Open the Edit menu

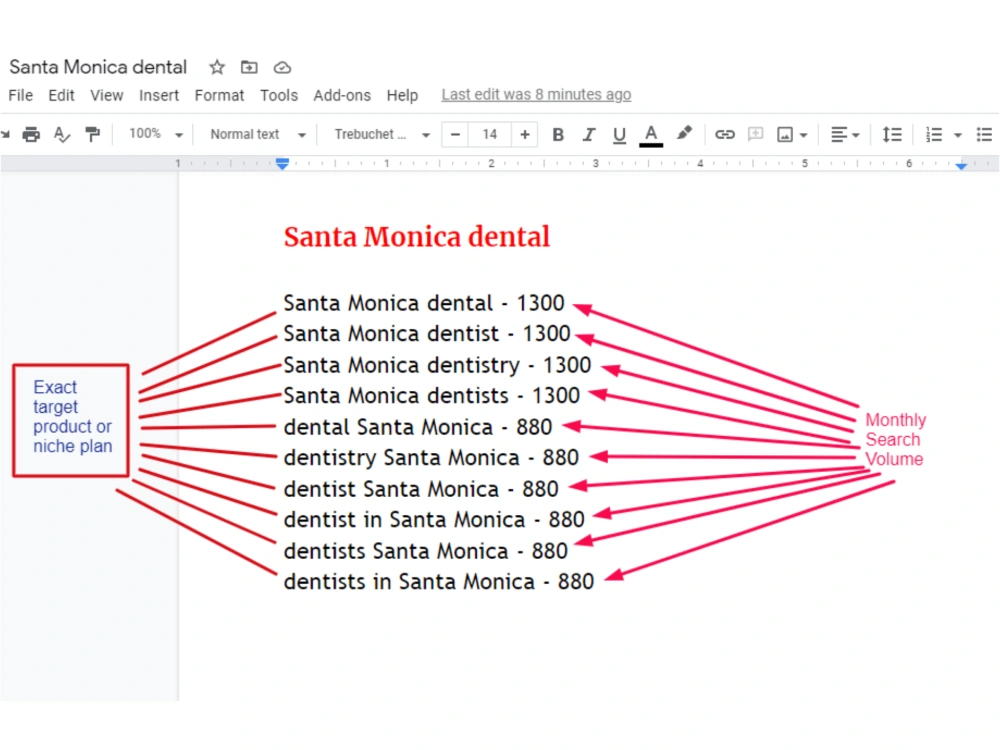point(61,96)
